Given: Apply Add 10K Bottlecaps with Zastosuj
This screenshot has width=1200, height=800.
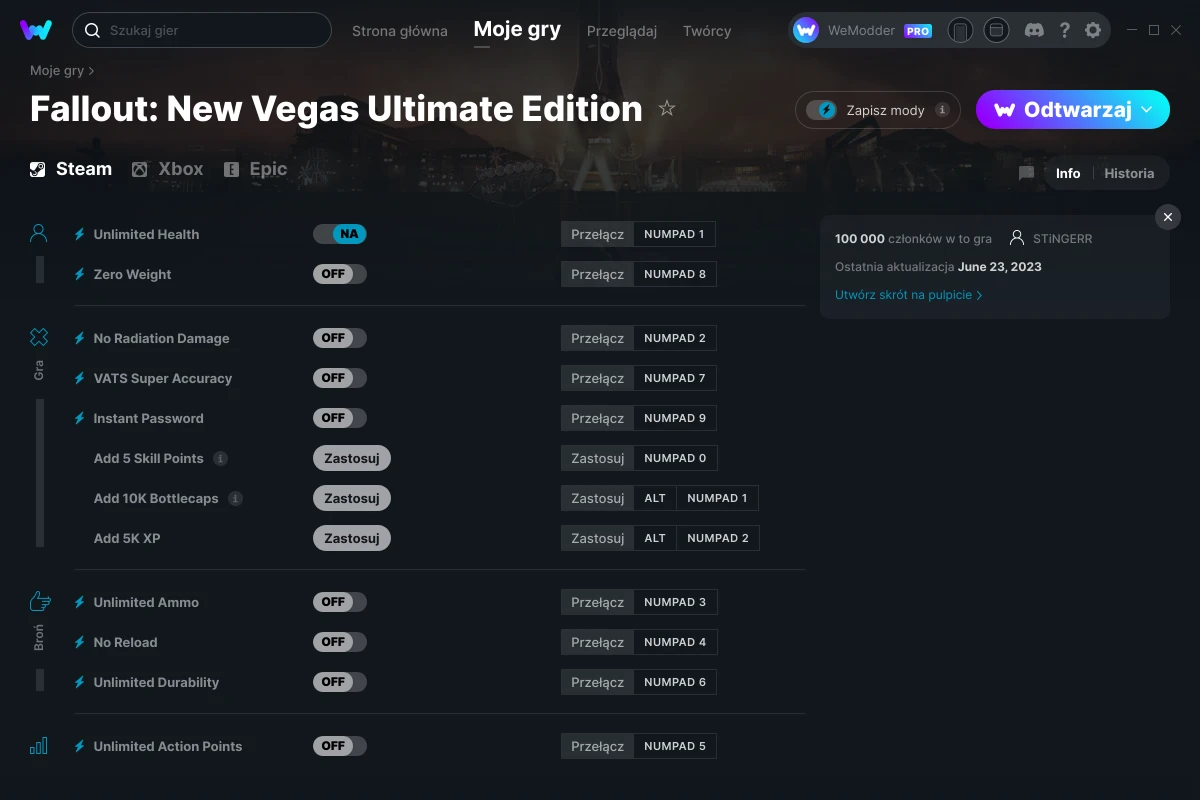Looking at the screenshot, I should (x=352, y=498).
